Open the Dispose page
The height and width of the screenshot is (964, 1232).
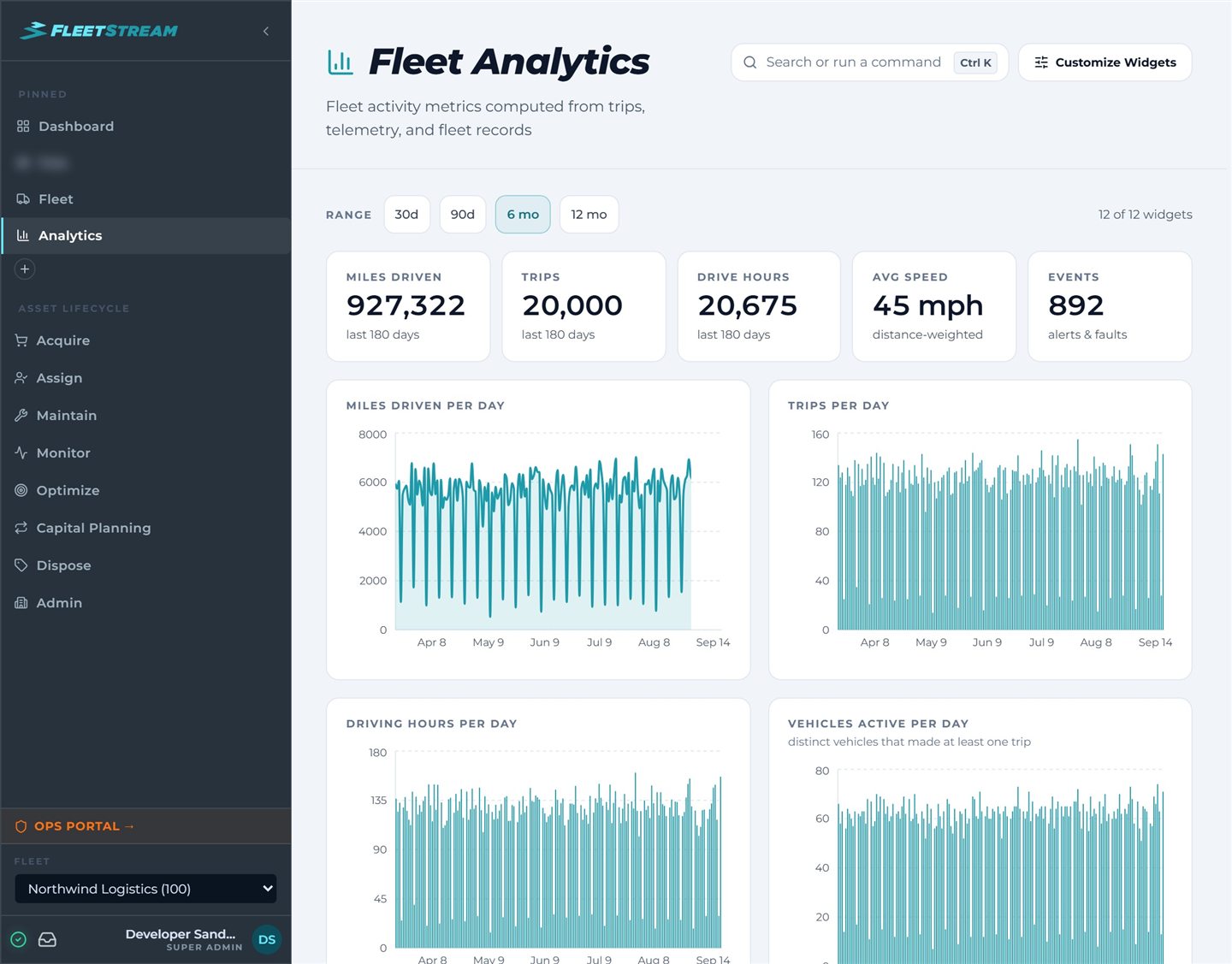(x=145, y=565)
